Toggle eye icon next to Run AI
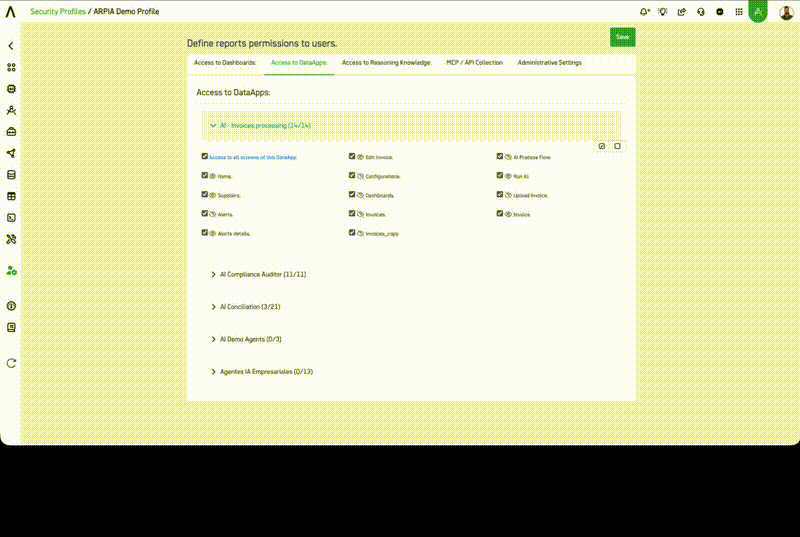The height and width of the screenshot is (537, 800). coord(508,176)
